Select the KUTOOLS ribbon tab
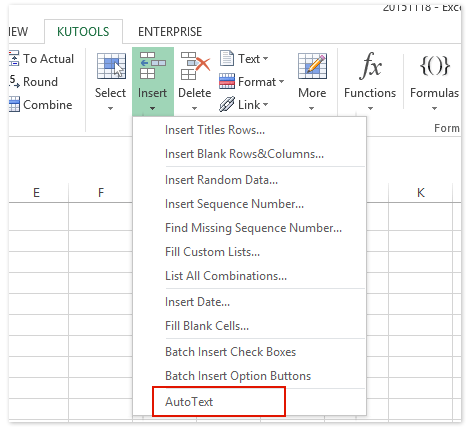The image size is (466, 427). pyautogui.click(x=83, y=32)
